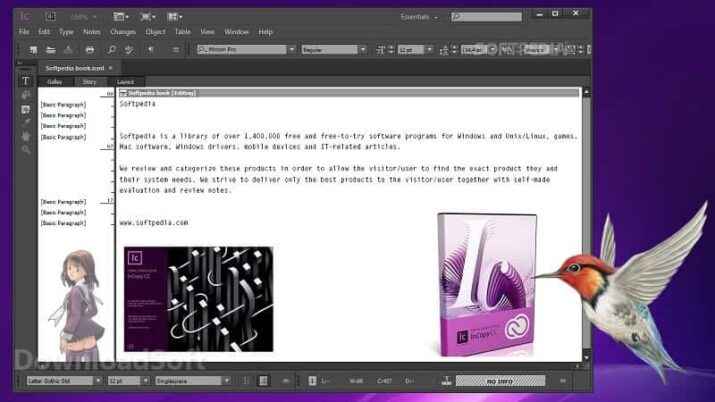Select the Note tool in toolbox
Viewport: 715px width, 402px height.
pyautogui.click(x=26, y=94)
